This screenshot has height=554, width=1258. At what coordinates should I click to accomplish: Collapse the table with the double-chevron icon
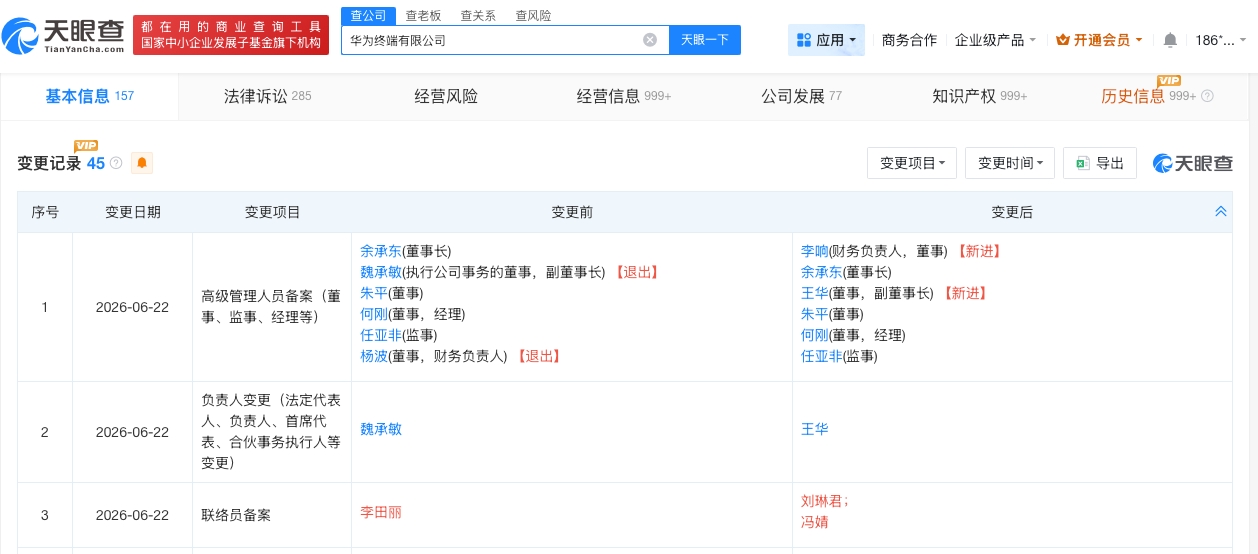tap(1220, 212)
